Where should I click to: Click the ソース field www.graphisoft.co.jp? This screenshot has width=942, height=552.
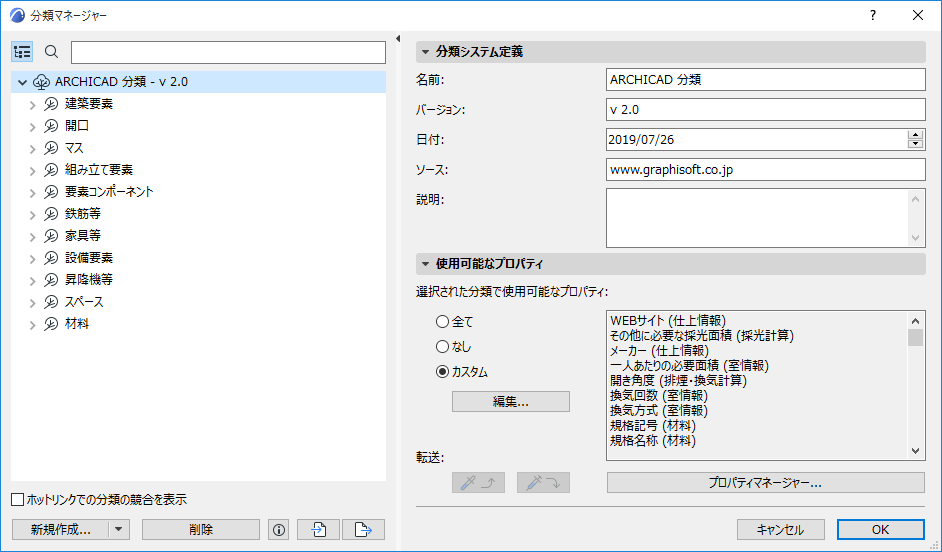[765, 169]
